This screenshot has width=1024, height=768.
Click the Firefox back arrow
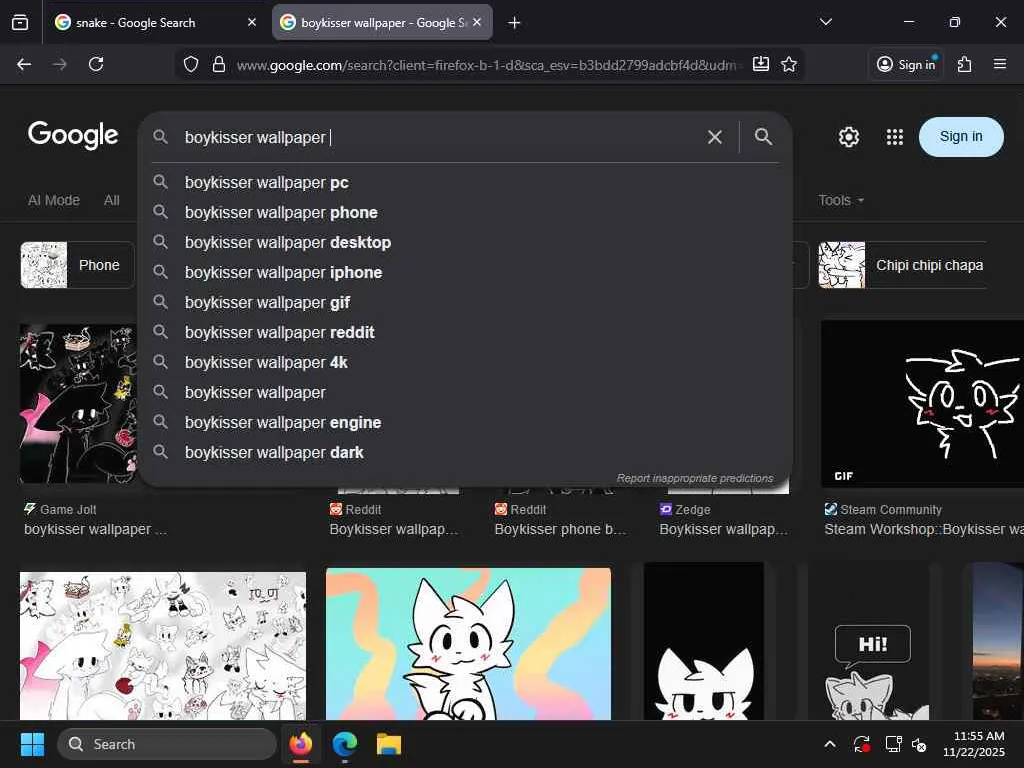tap(24, 64)
